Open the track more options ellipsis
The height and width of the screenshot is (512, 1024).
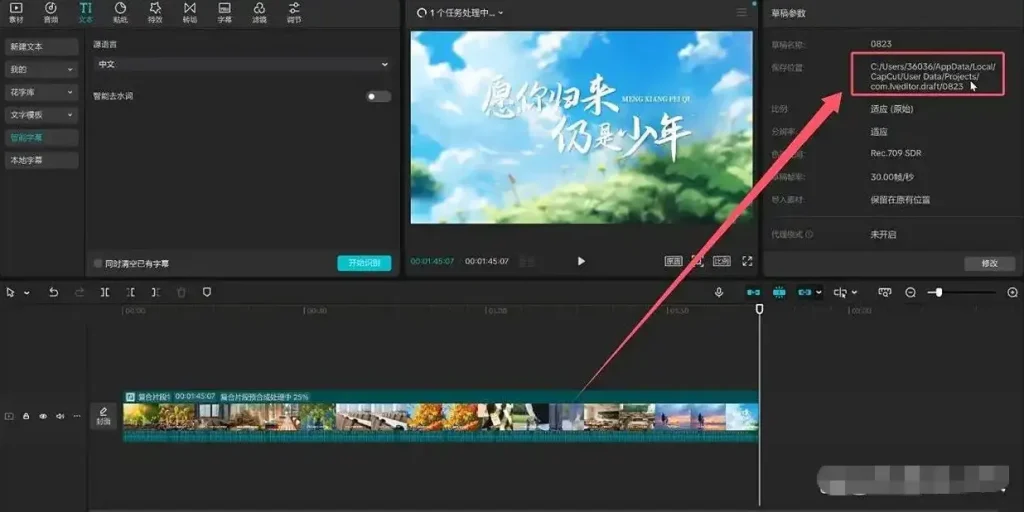tap(77, 416)
